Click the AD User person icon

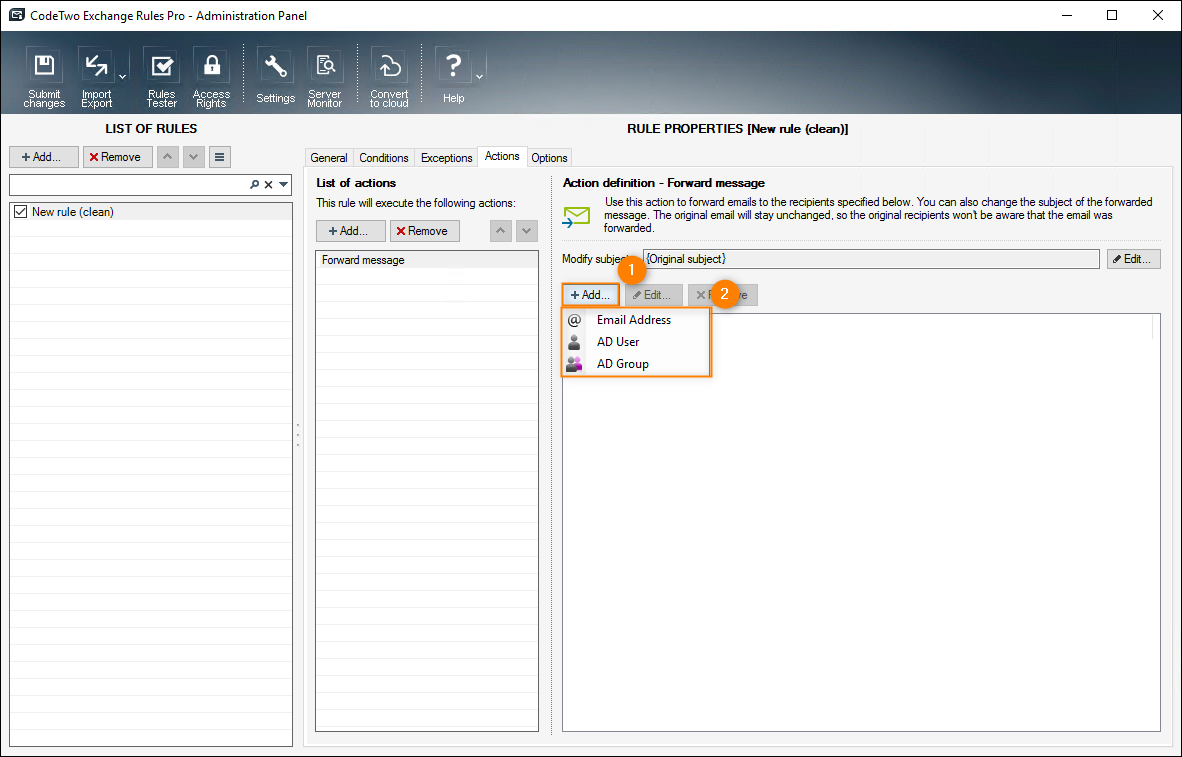(574, 342)
